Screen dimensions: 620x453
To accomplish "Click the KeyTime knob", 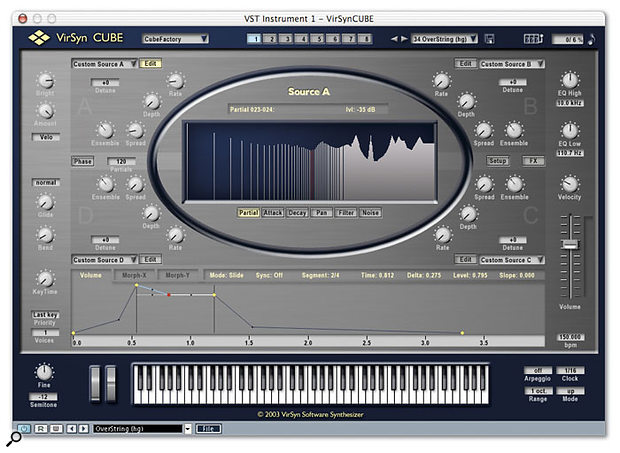I will [45, 279].
